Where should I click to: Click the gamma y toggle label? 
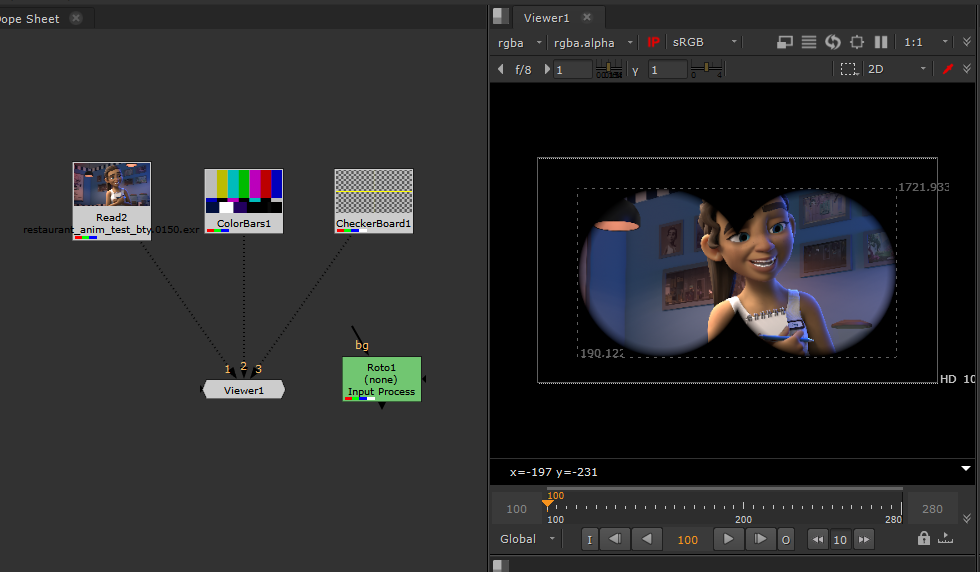635,70
